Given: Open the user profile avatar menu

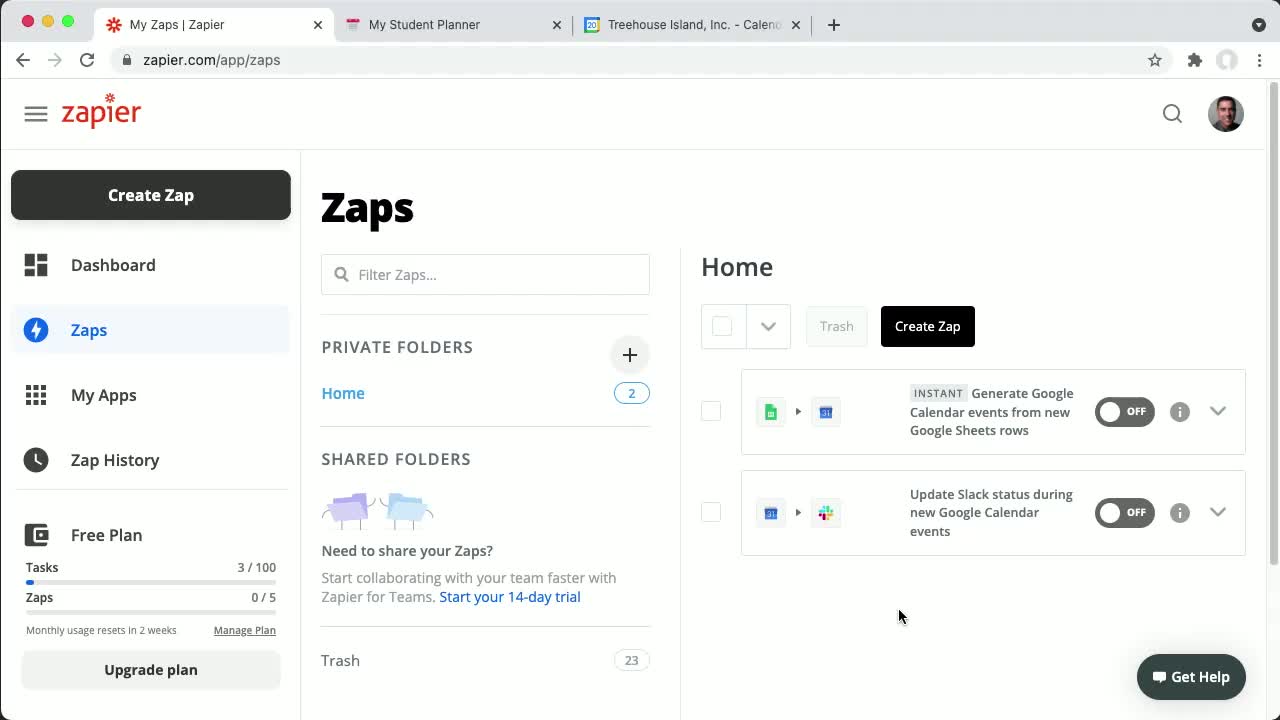Looking at the screenshot, I should (x=1225, y=114).
